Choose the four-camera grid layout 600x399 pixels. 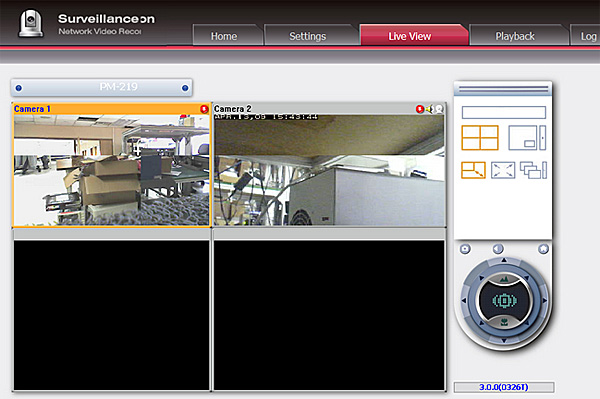pyautogui.click(x=480, y=138)
